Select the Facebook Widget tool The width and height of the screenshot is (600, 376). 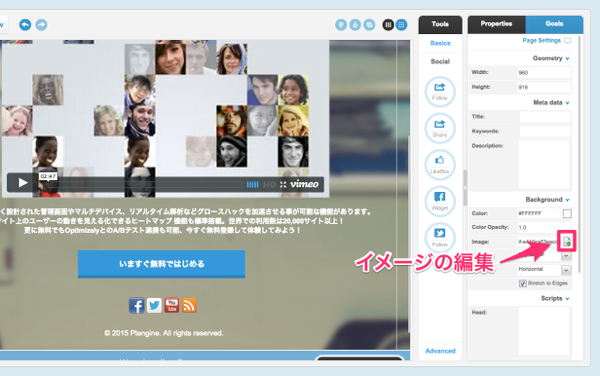pyautogui.click(x=440, y=201)
